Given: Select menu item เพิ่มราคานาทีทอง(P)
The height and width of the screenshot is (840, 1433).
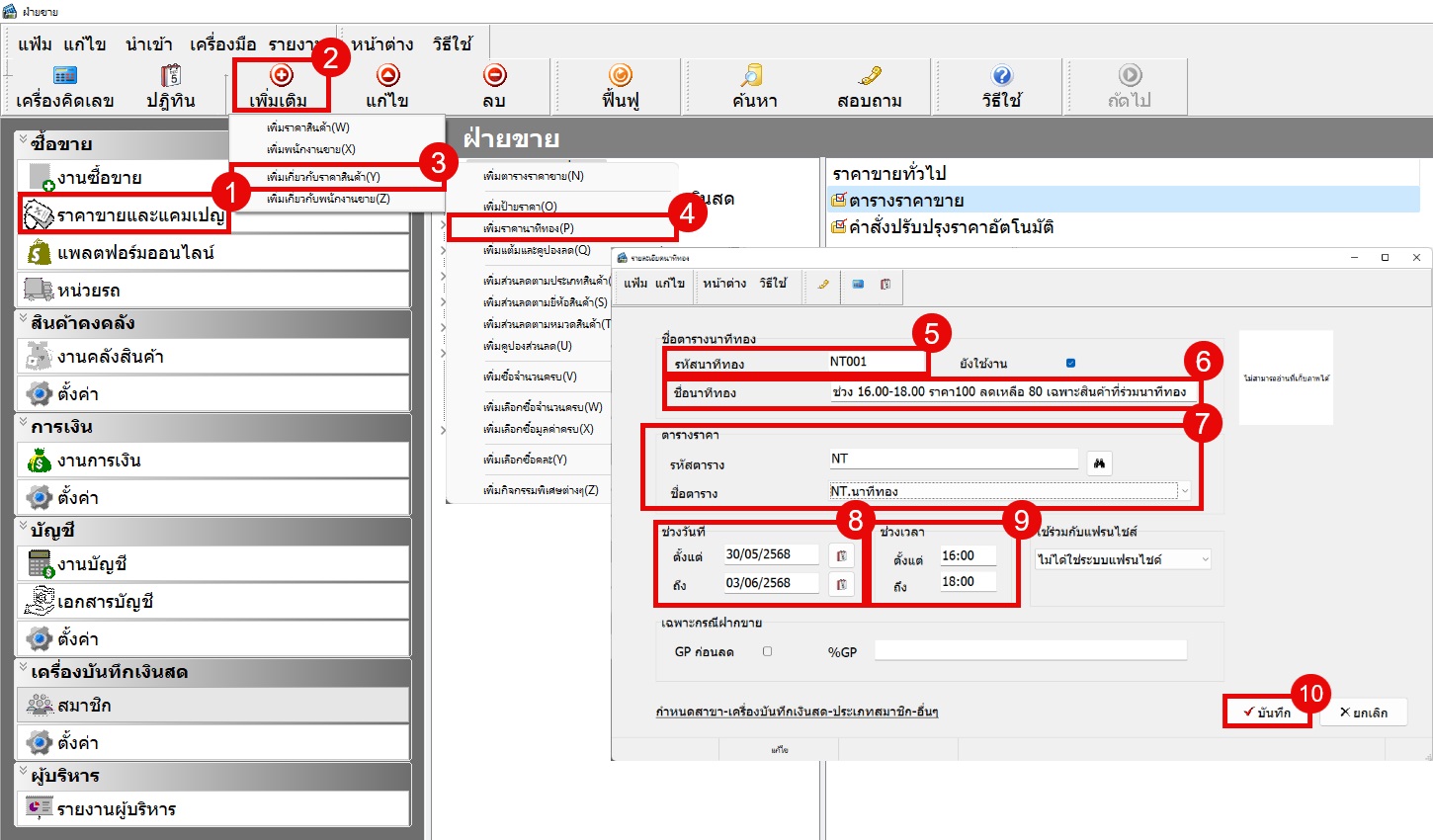Looking at the screenshot, I should tap(529, 228).
